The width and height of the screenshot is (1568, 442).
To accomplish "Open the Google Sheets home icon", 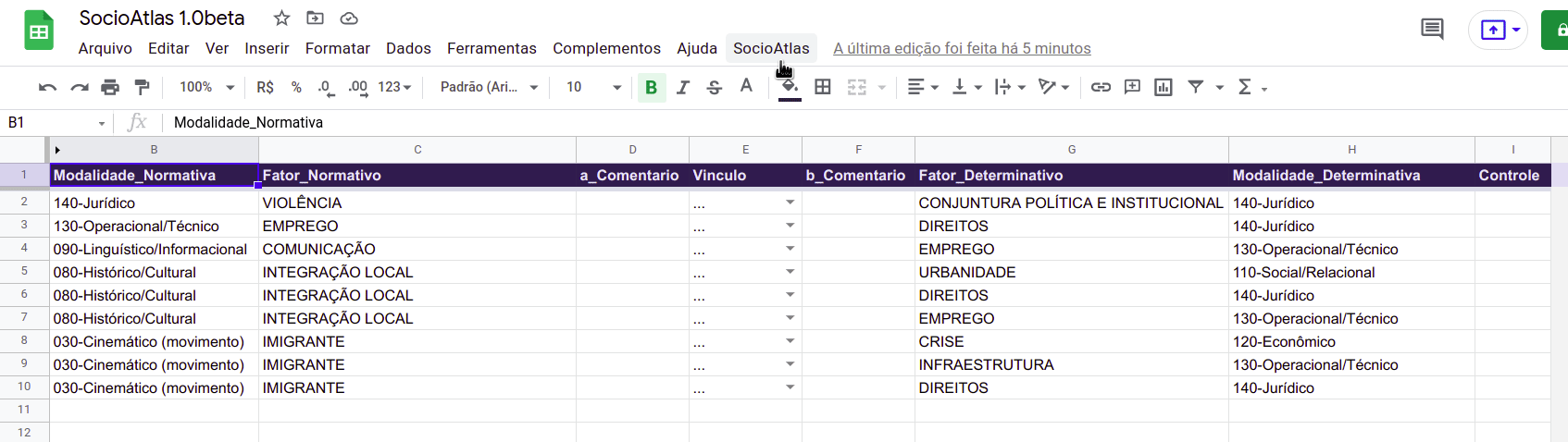I will [x=39, y=31].
